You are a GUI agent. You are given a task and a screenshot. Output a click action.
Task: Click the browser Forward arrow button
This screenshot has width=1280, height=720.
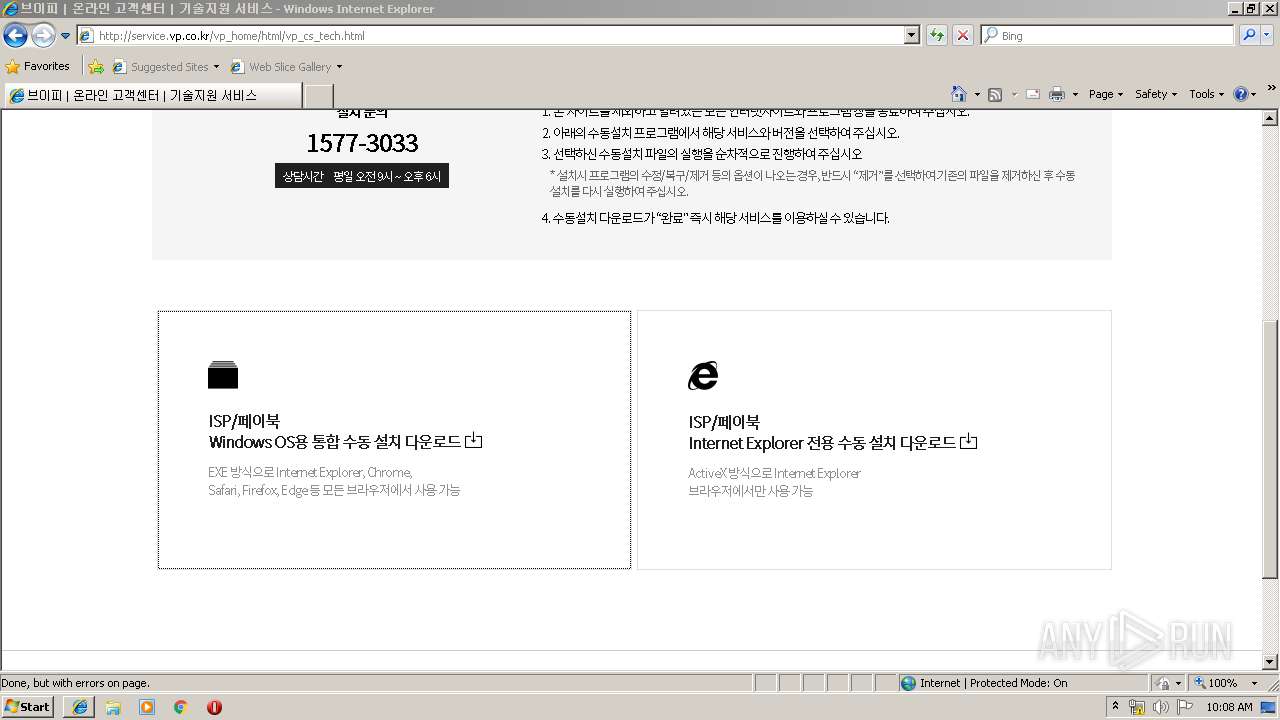(43, 36)
